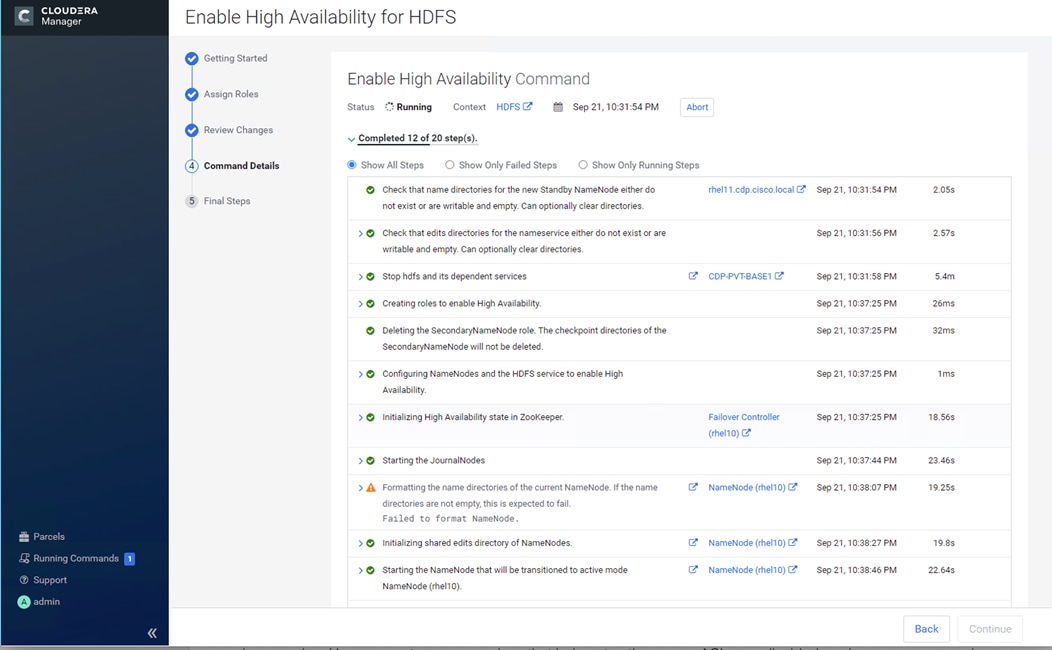
Task: Open Running Commands menu item
Action: coord(76,558)
